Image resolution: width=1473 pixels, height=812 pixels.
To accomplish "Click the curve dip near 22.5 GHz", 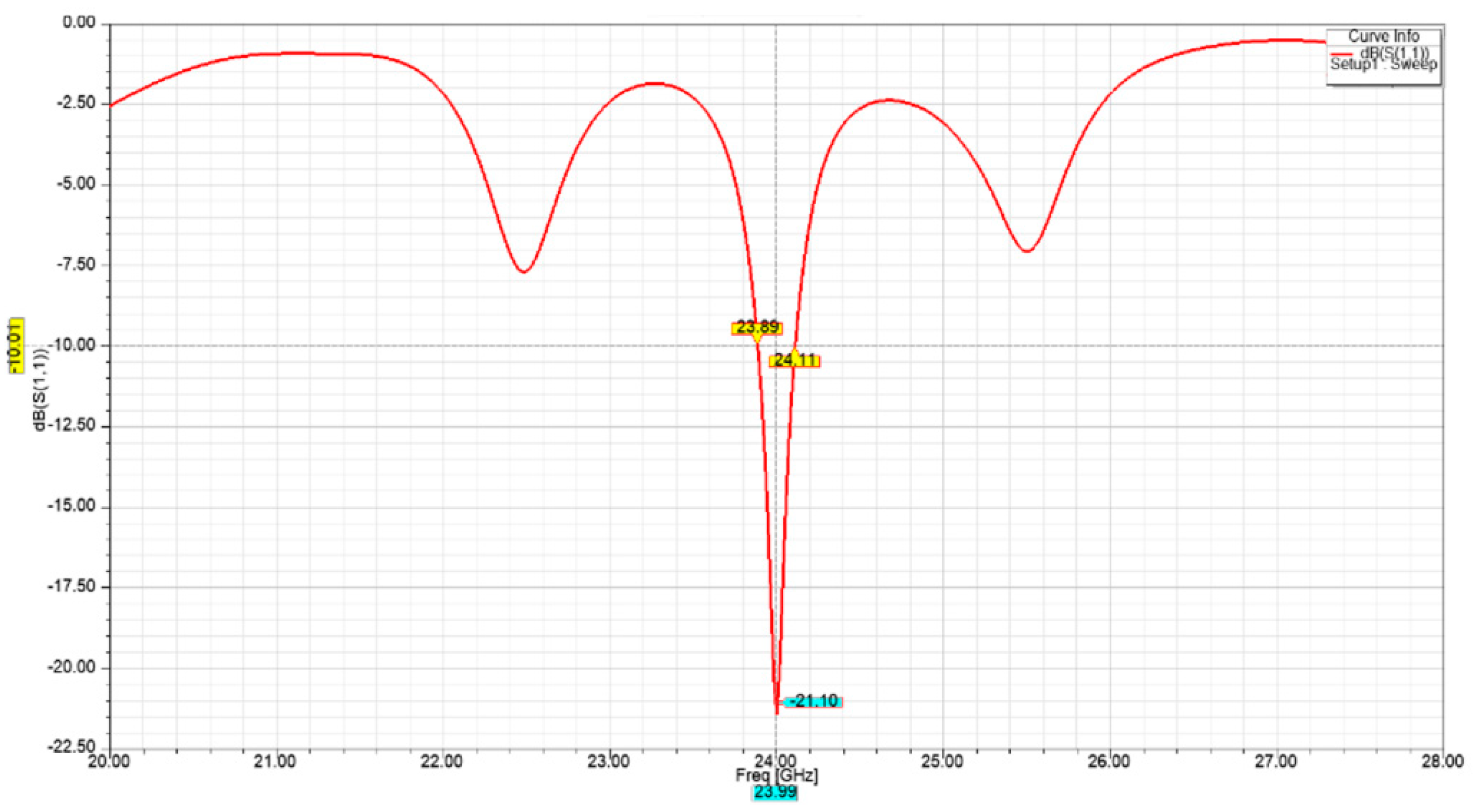I will (524, 271).
